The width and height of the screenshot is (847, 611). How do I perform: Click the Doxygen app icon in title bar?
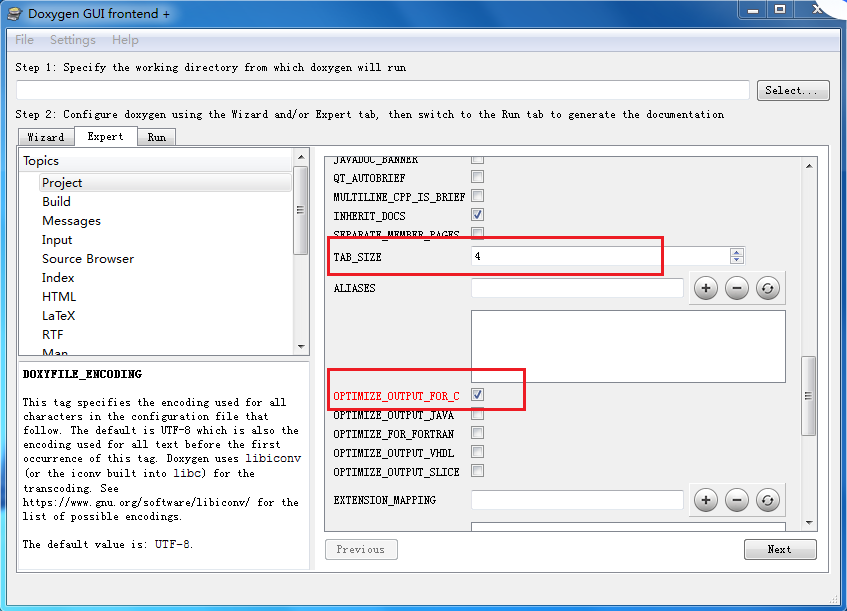15,14
